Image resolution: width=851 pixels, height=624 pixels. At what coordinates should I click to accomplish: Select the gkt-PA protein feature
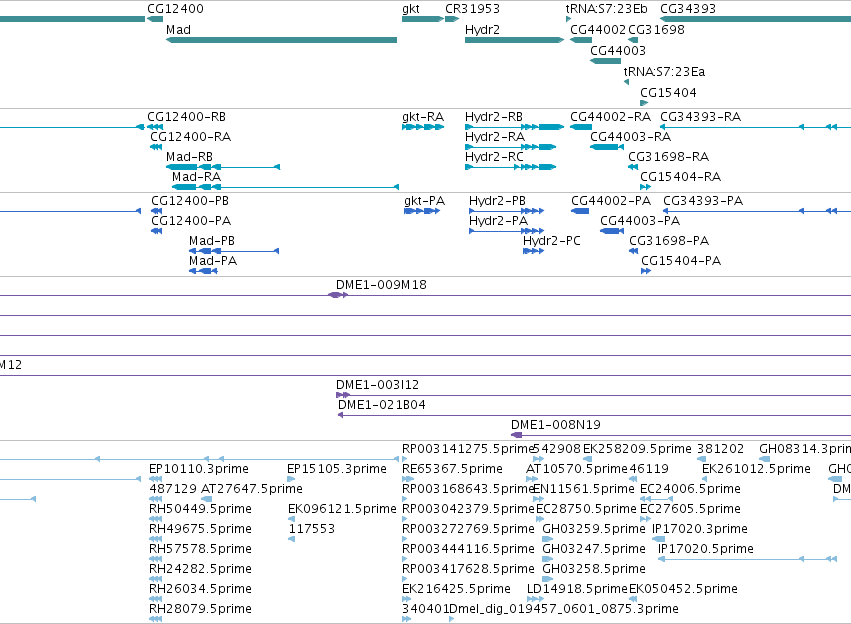click(422, 211)
